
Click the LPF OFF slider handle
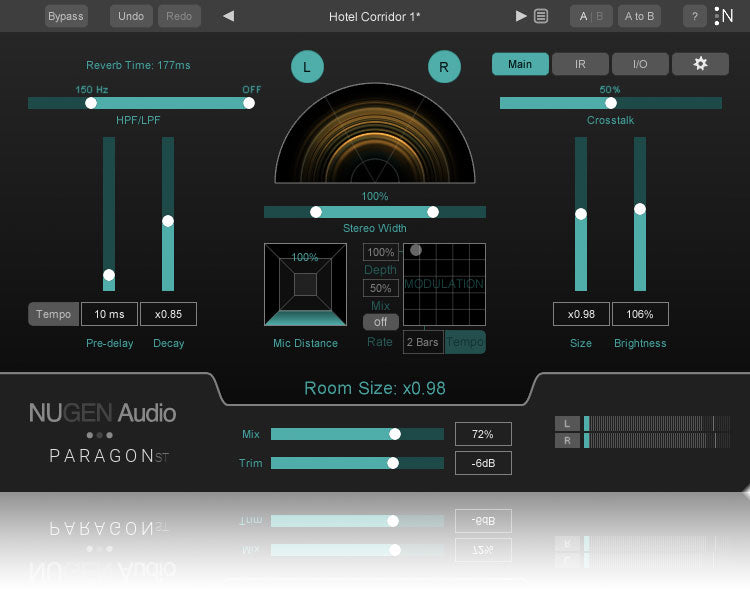tap(249, 103)
